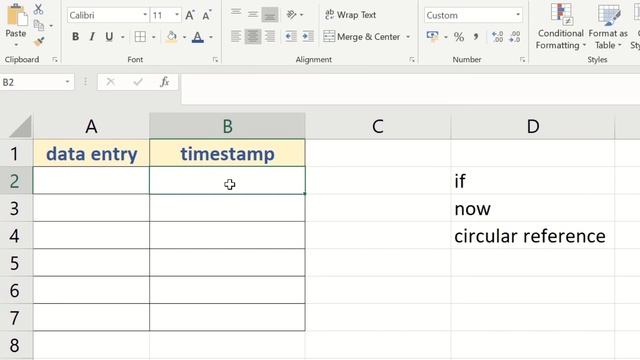Toggle Underline formatting
The image size is (640, 360).
pyautogui.click(x=109, y=37)
